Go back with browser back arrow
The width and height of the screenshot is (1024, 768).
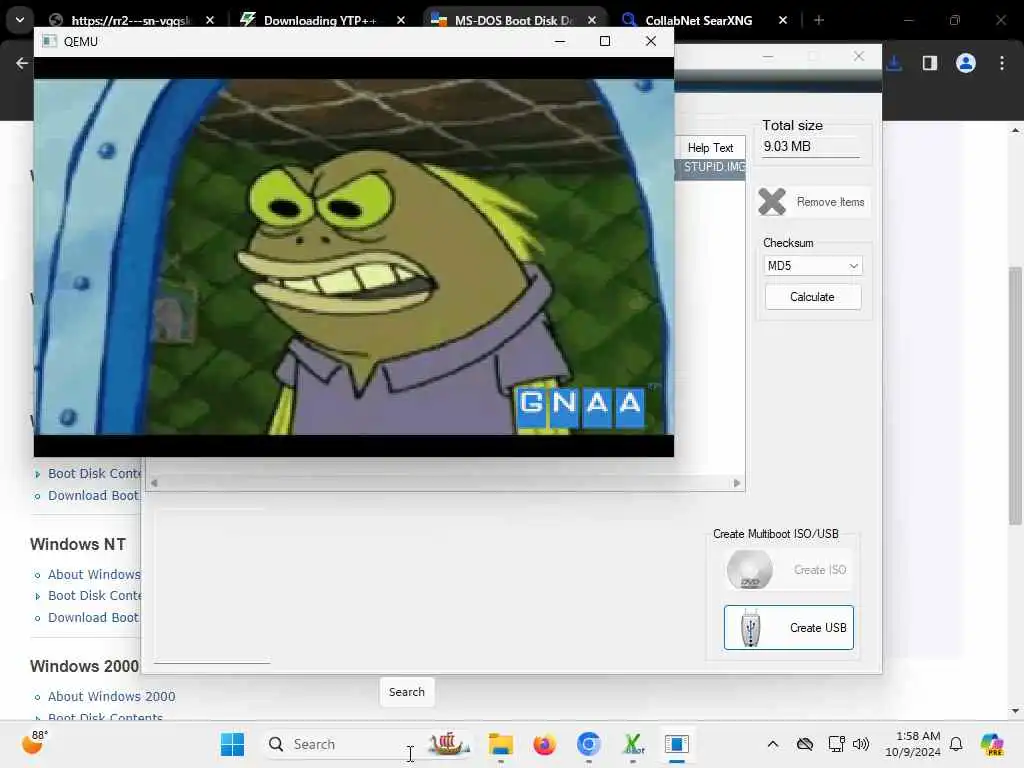pyautogui.click(x=22, y=63)
